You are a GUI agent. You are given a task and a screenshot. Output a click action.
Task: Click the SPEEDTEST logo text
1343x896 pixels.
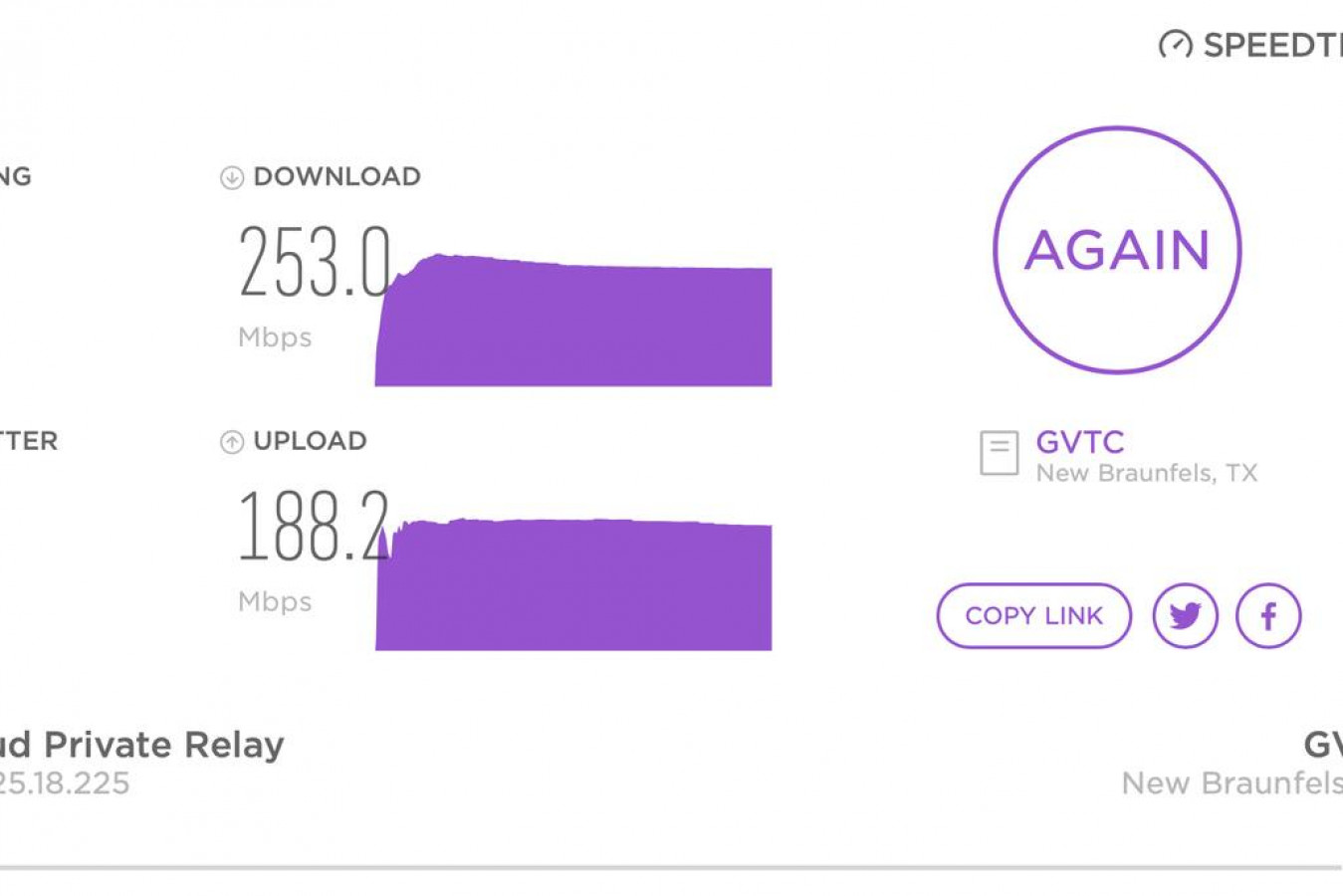[1272, 46]
